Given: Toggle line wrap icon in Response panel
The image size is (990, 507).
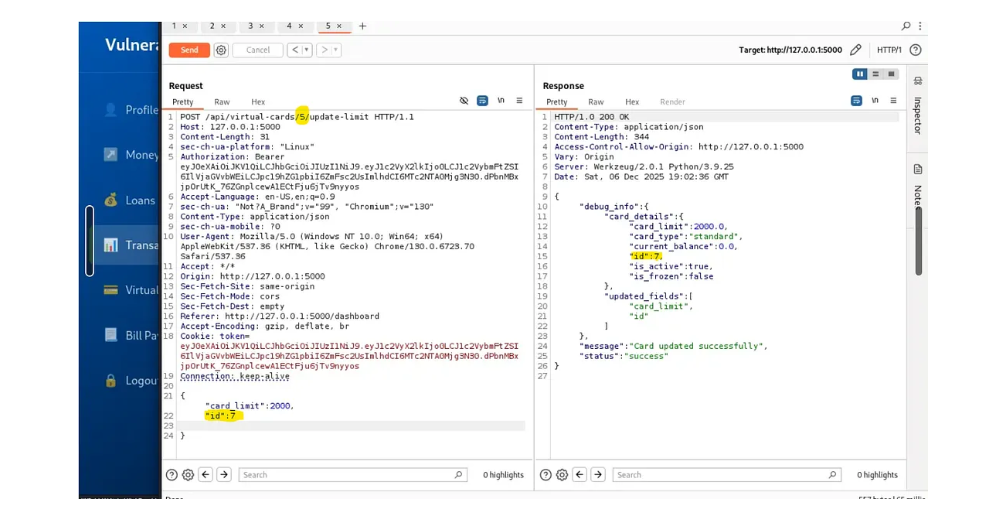Looking at the screenshot, I should click(856, 100).
